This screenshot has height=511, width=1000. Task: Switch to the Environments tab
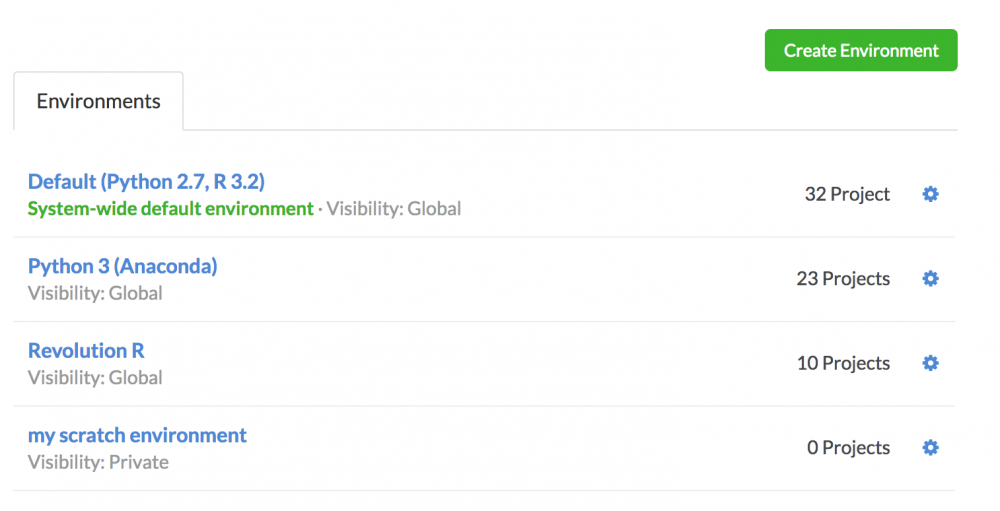[98, 101]
